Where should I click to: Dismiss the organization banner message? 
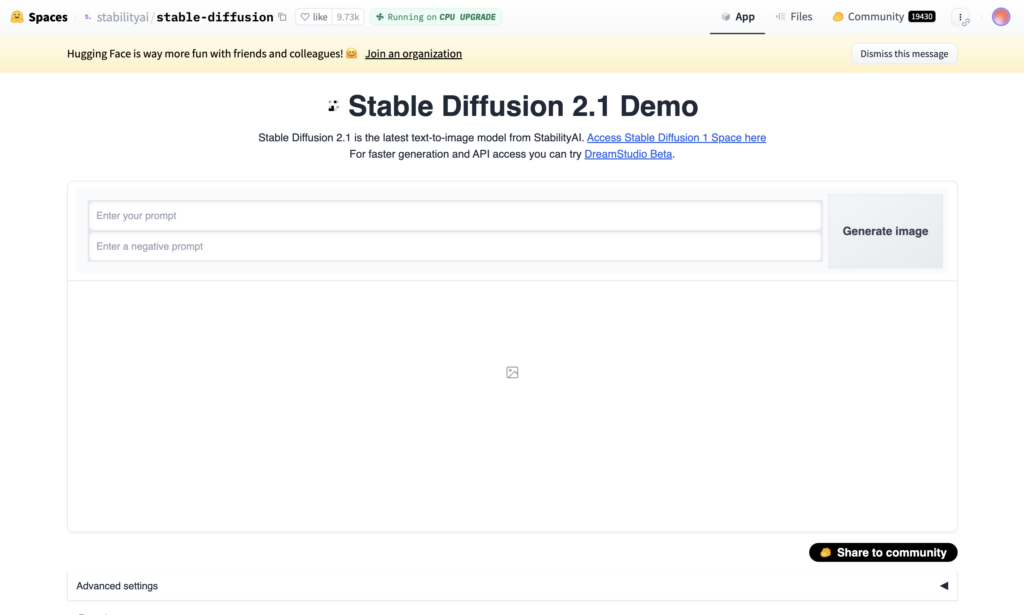click(x=904, y=54)
